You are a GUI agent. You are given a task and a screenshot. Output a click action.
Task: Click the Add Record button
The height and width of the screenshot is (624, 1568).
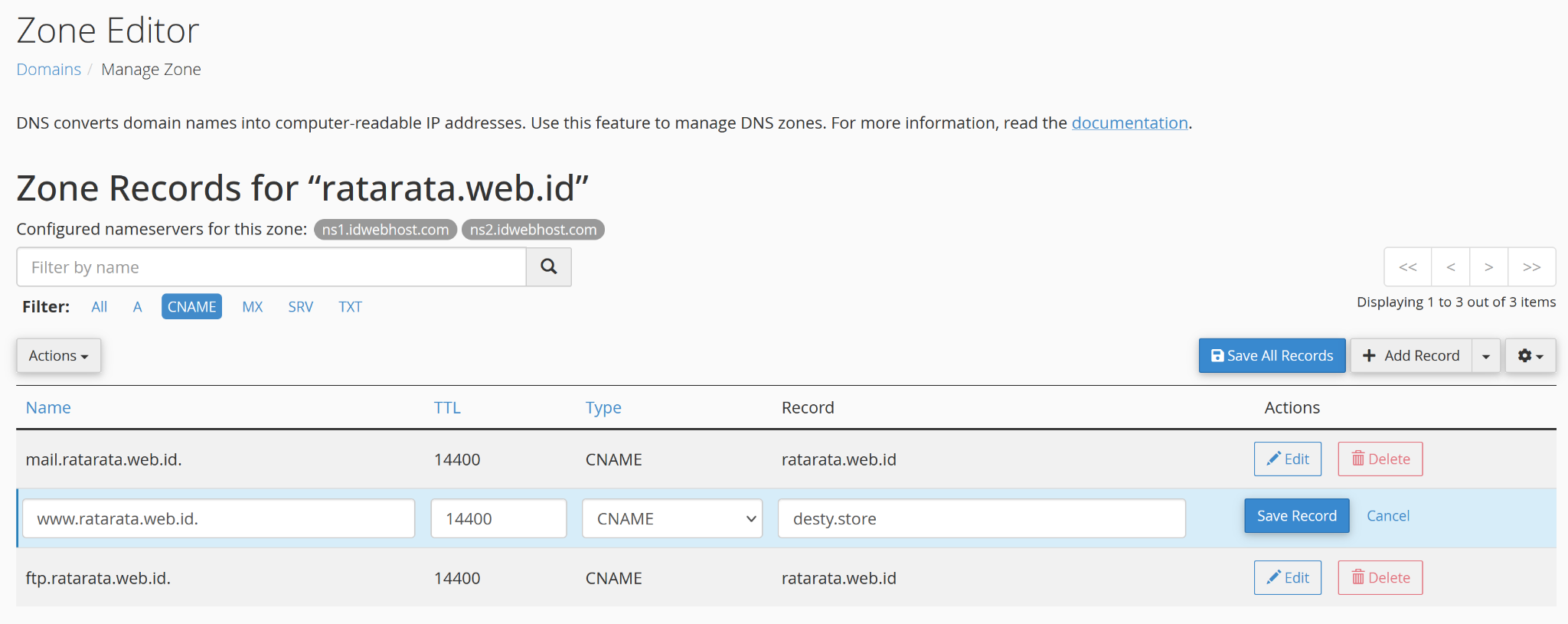tap(1411, 356)
